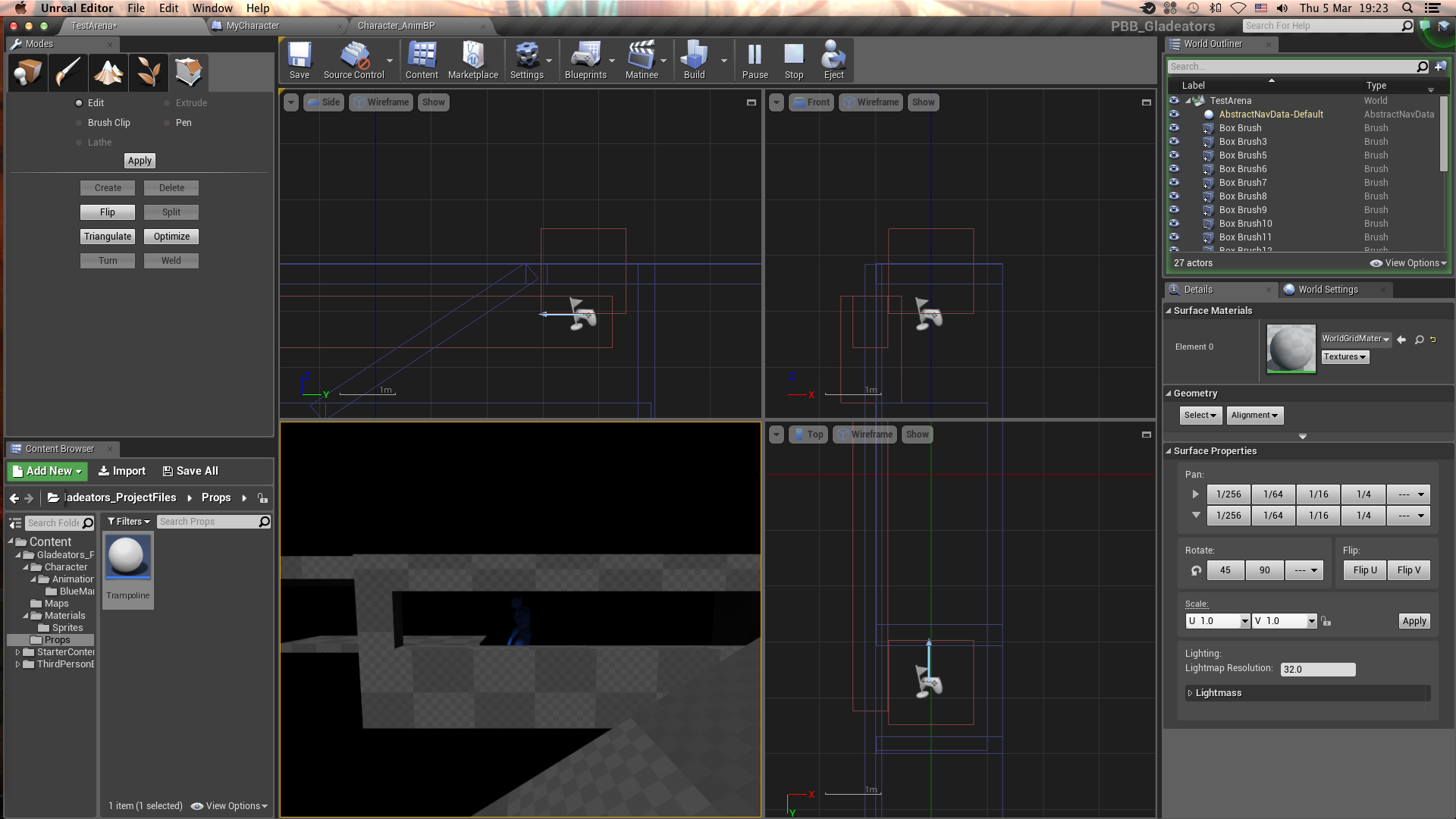1456x819 pixels.
Task: Switch to the World Settings tab
Action: (x=1327, y=290)
